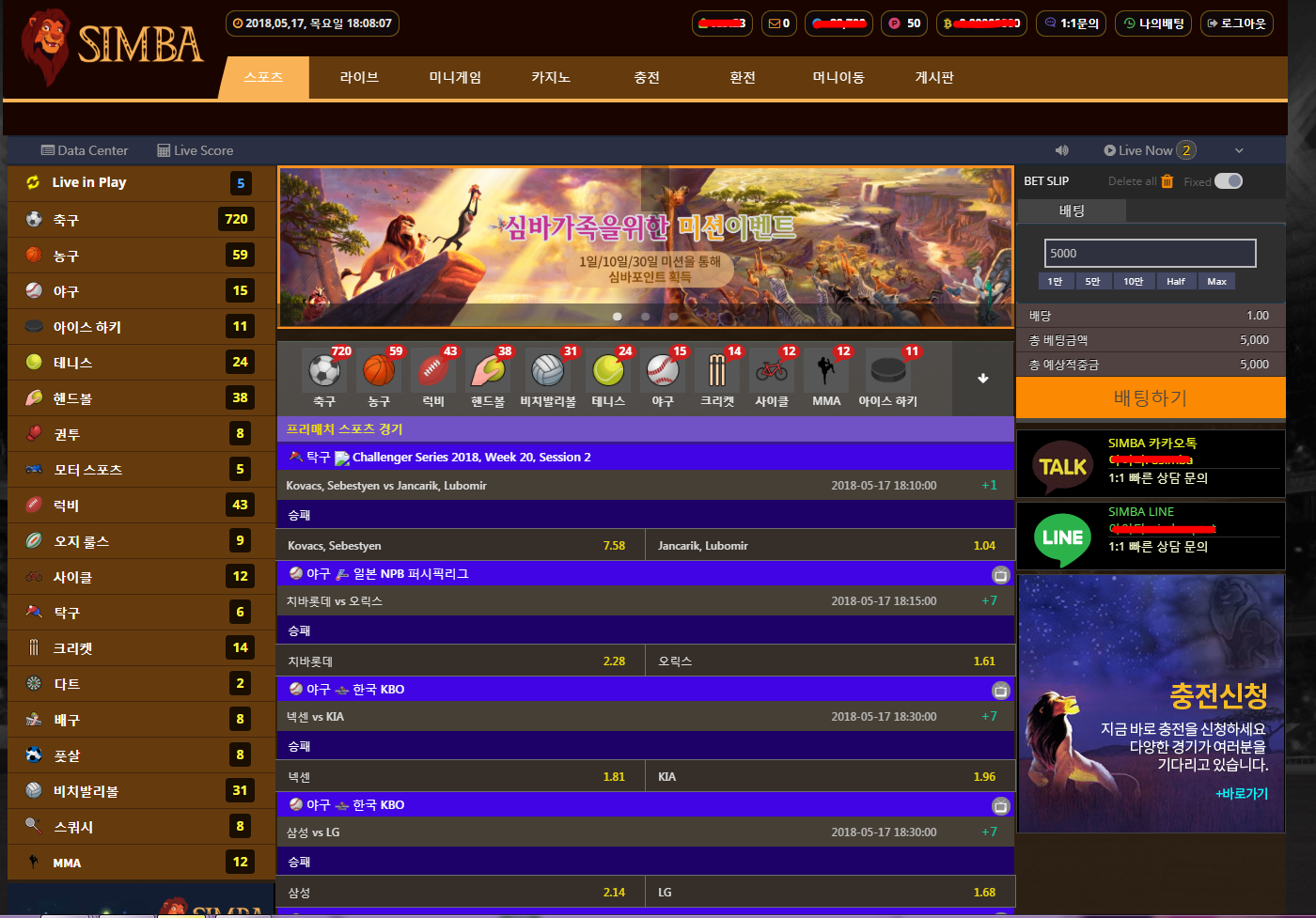This screenshot has width=1316, height=918.
Task: Click the 5만 amount button
Action: click(x=1092, y=281)
